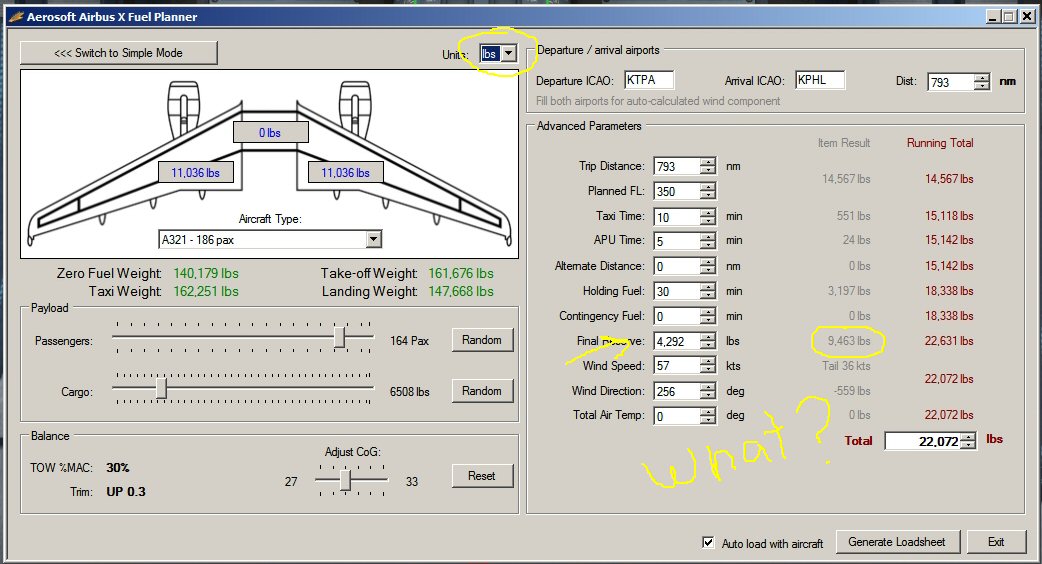Screen dimensions: 1042x564
Task: Click the Tail 36 kts result text
Action: (x=846, y=366)
